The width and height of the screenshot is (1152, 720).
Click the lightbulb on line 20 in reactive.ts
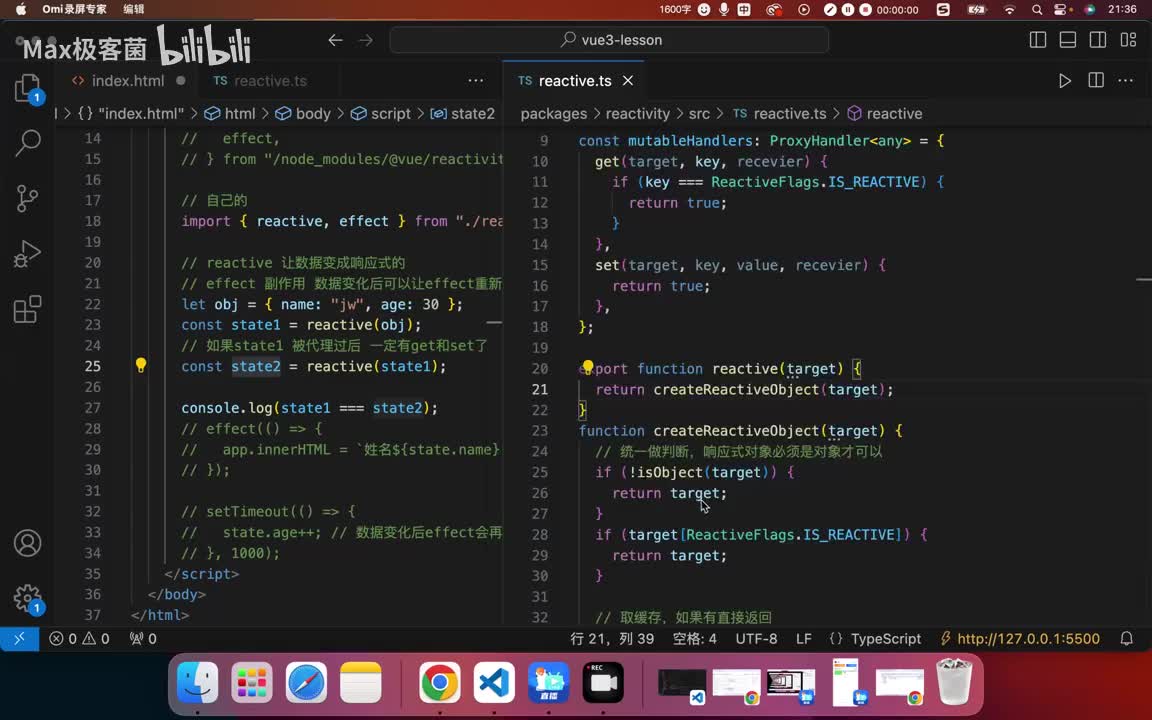588,367
